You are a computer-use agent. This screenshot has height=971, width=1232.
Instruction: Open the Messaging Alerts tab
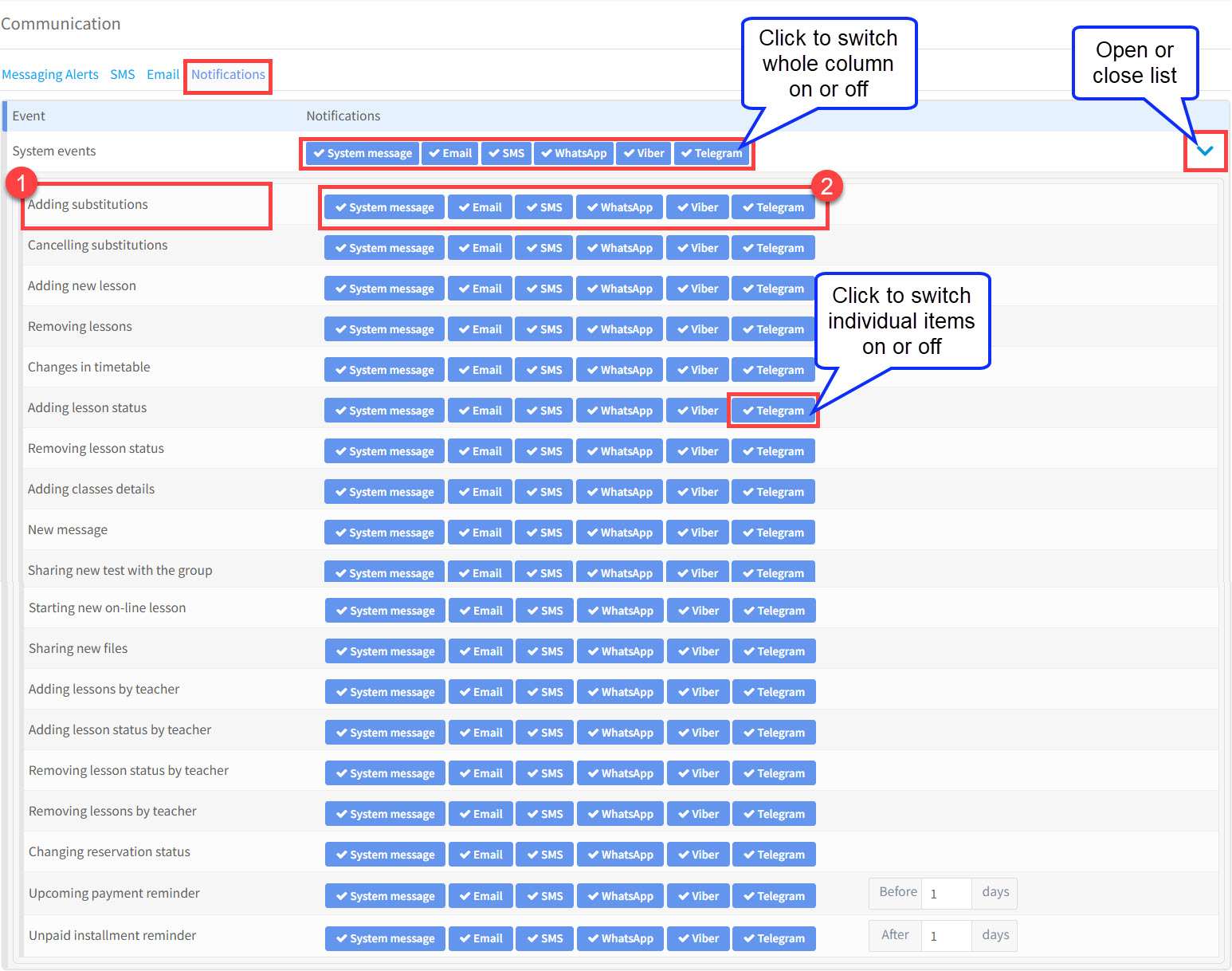point(50,74)
